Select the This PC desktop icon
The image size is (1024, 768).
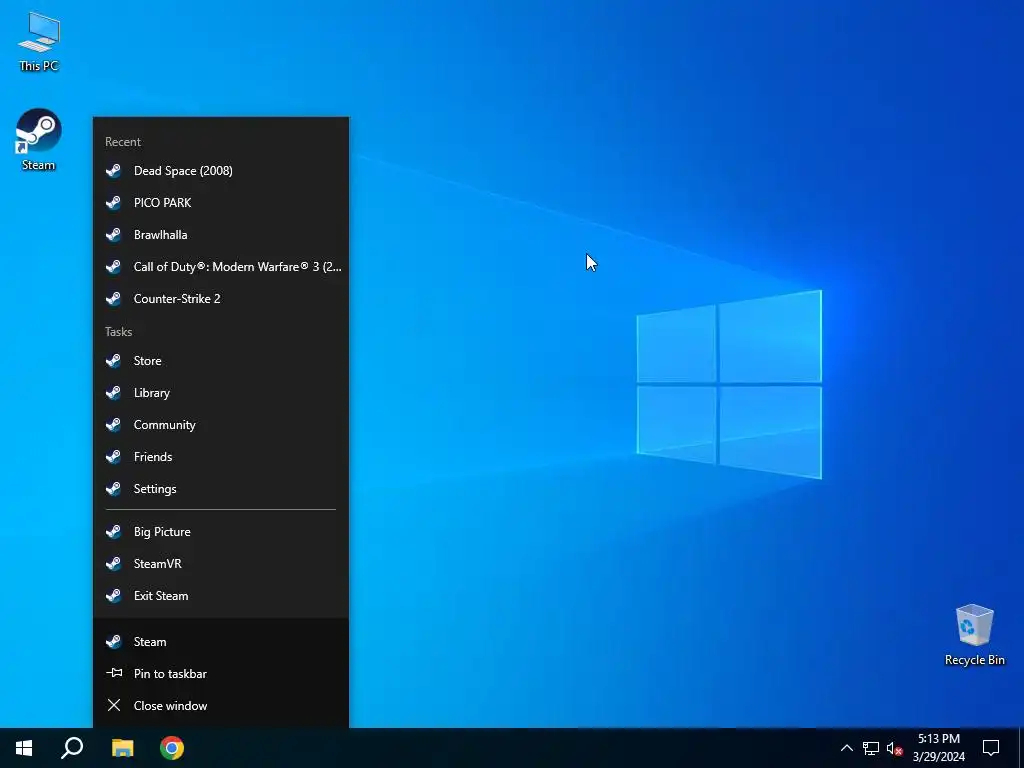(39, 42)
